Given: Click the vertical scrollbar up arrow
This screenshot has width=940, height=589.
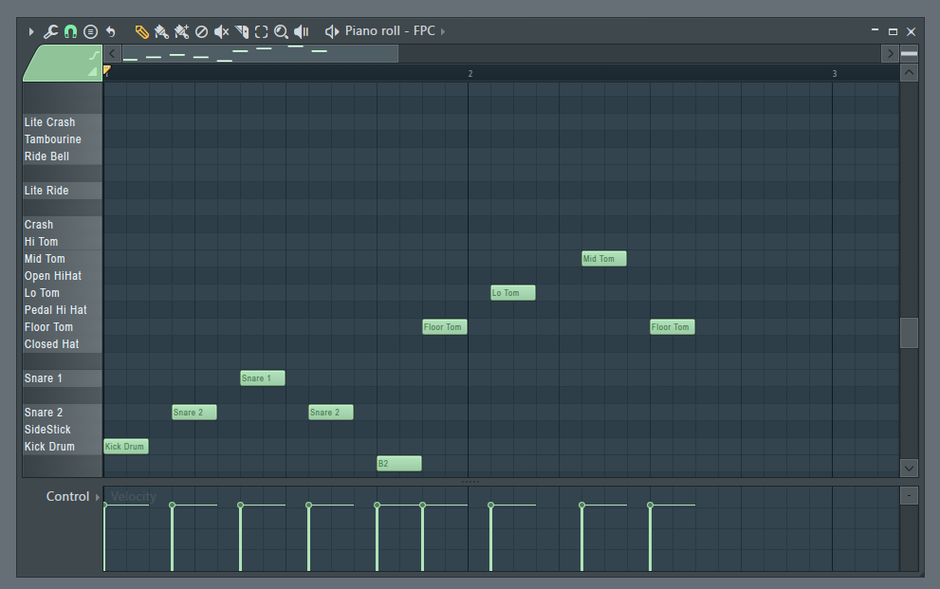Looking at the screenshot, I should click(x=909, y=73).
